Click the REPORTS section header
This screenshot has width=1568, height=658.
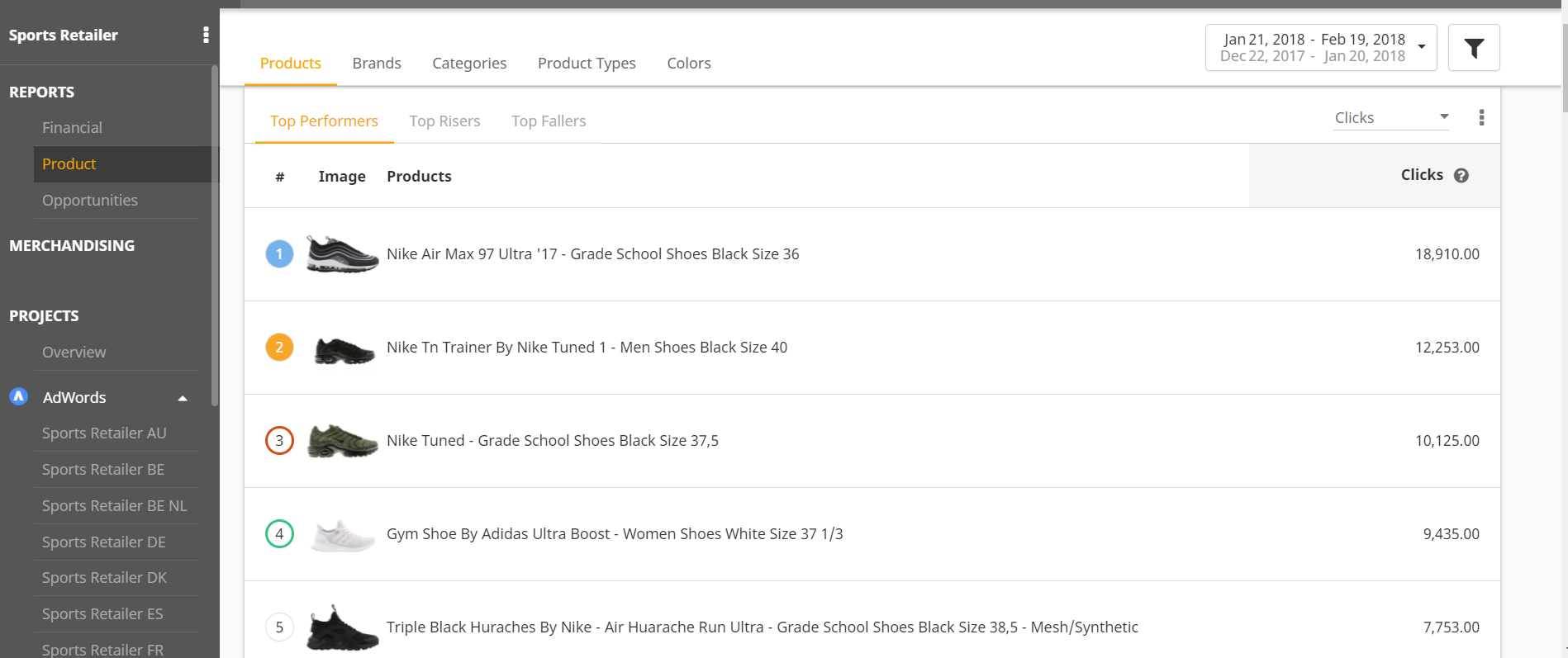pos(41,92)
